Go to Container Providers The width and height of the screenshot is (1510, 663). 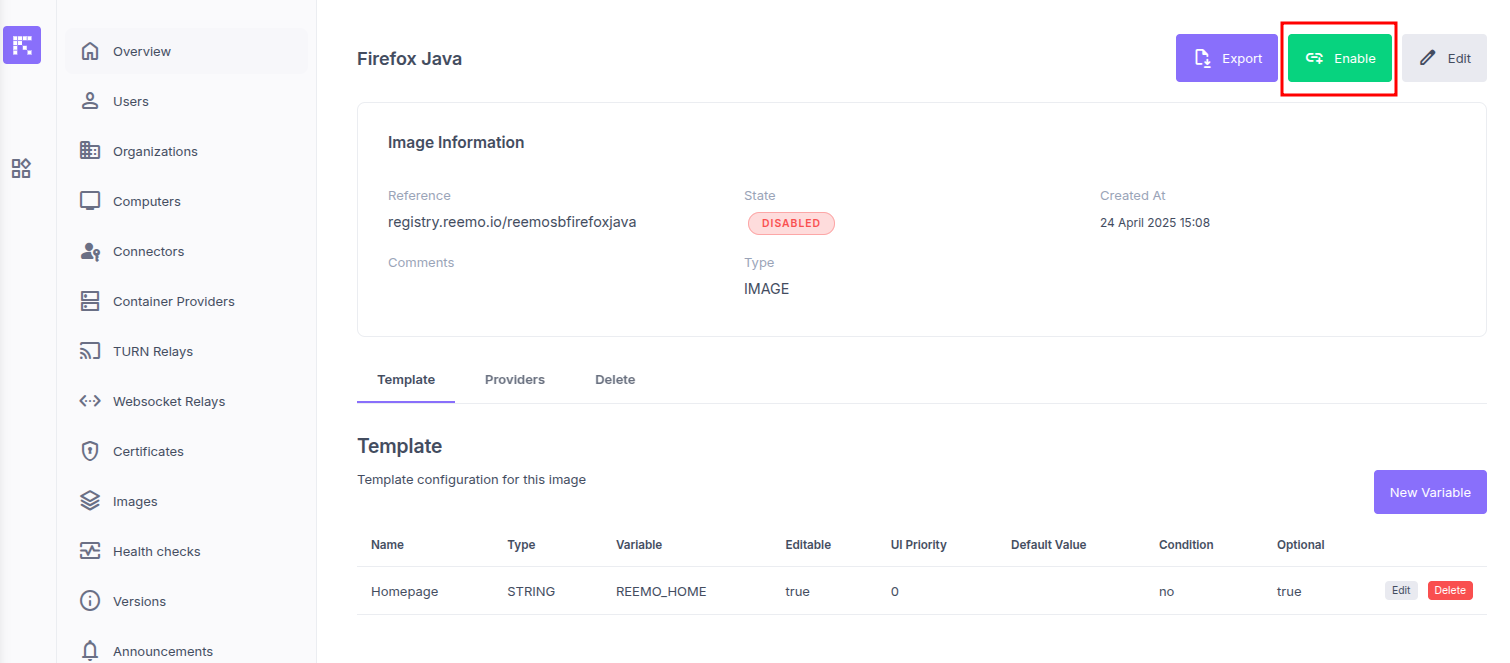(187, 301)
